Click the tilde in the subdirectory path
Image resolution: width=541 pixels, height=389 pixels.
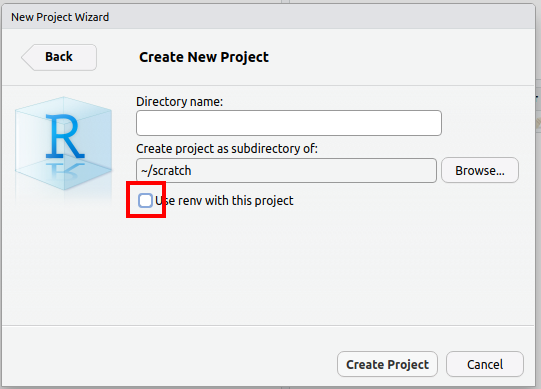(x=144, y=171)
